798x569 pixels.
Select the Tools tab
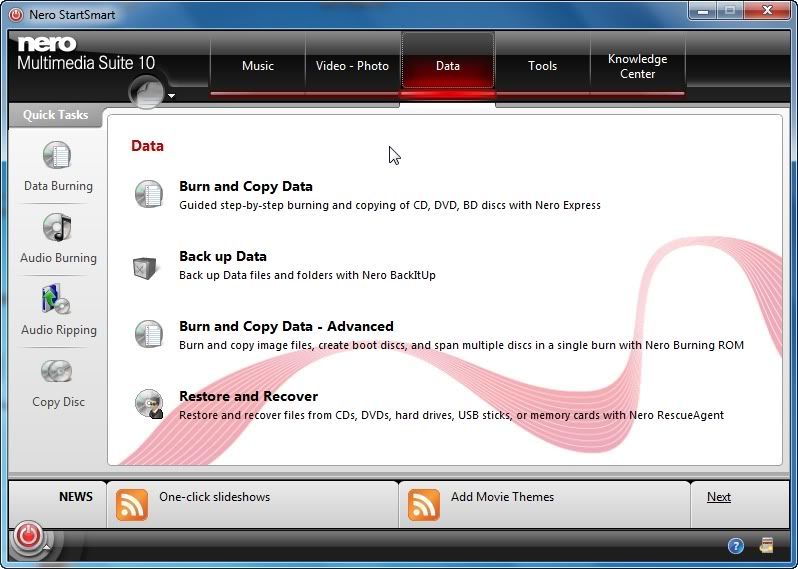pos(542,66)
